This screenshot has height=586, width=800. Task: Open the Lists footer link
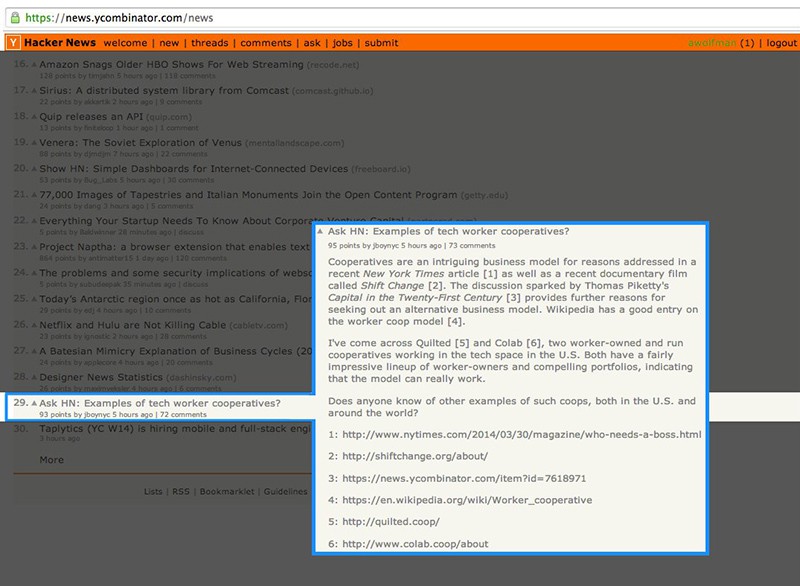tap(153, 492)
